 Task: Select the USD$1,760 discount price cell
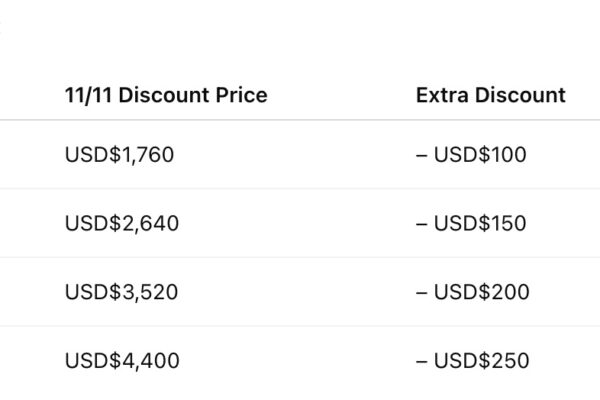pos(119,155)
